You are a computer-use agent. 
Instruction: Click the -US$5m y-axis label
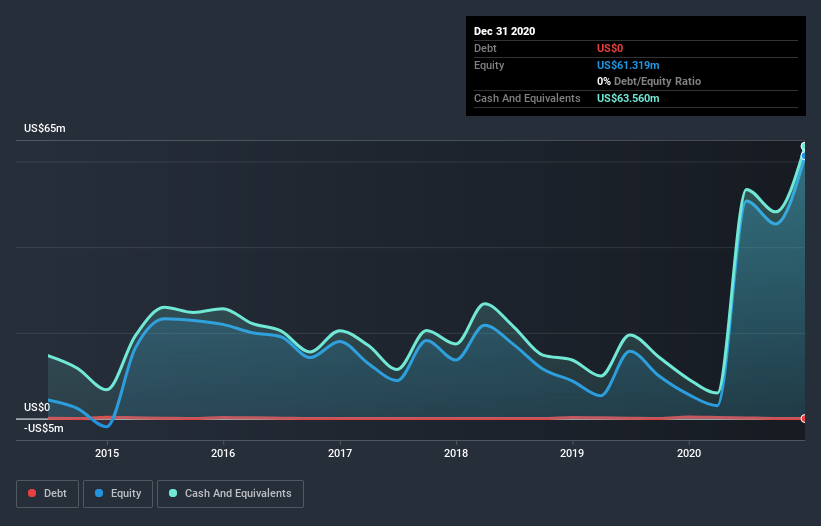tap(43, 429)
